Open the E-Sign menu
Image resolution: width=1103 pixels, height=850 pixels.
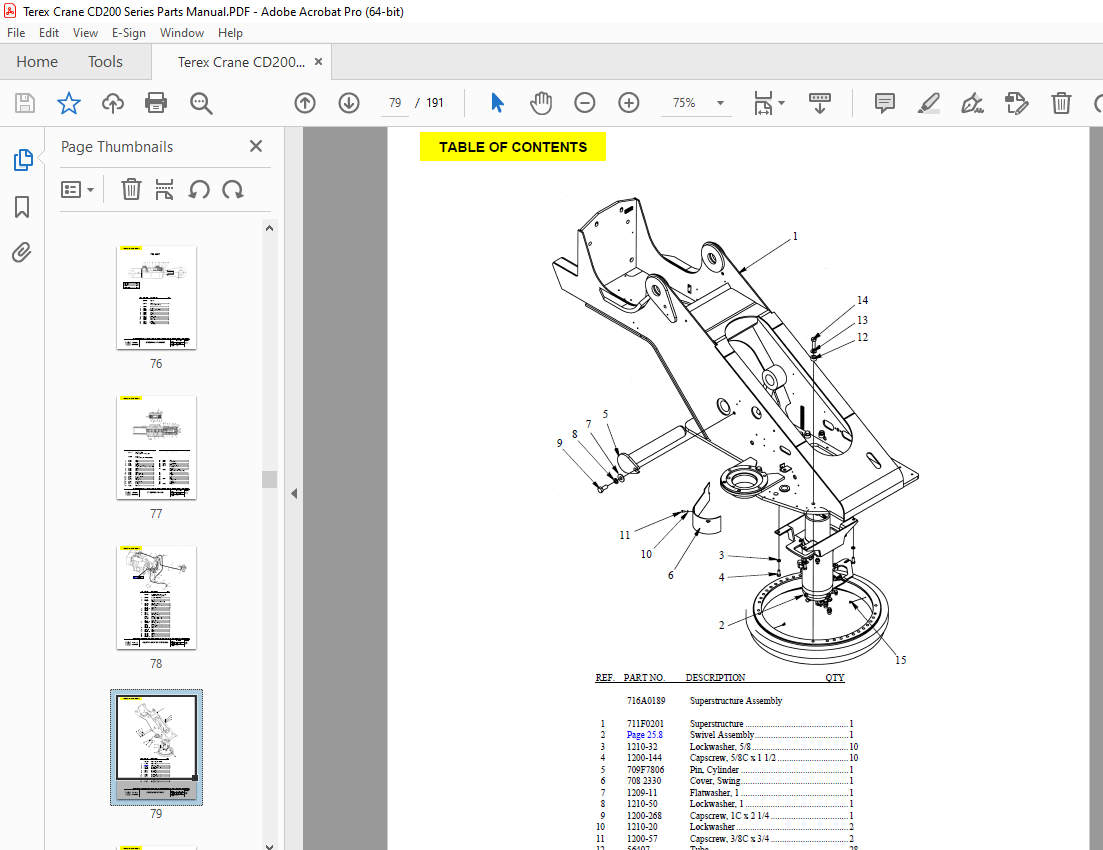(129, 32)
